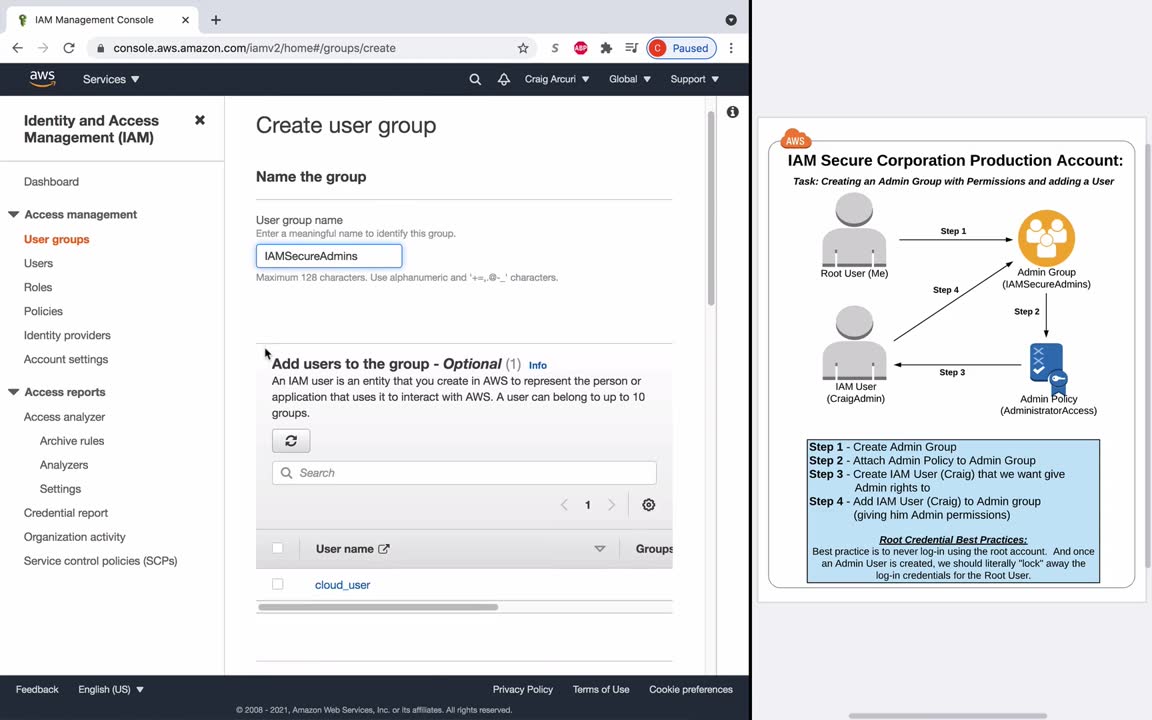Screen dimensions: 1152x720
Task: Go to next page of users
Action: pos(611,505)
